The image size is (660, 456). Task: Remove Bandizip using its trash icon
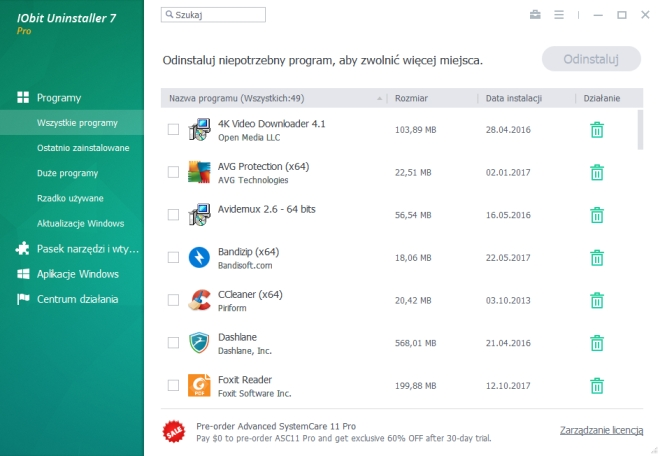(x=596, y=257)
